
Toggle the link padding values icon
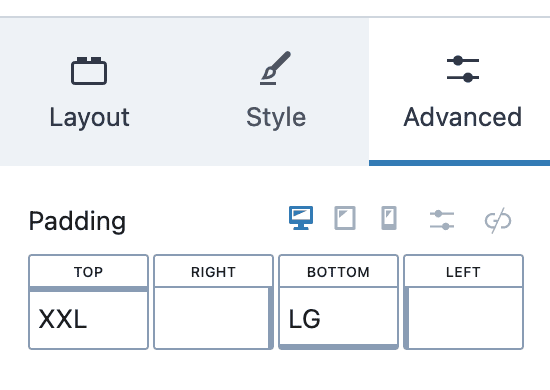[x=498, y=220]
